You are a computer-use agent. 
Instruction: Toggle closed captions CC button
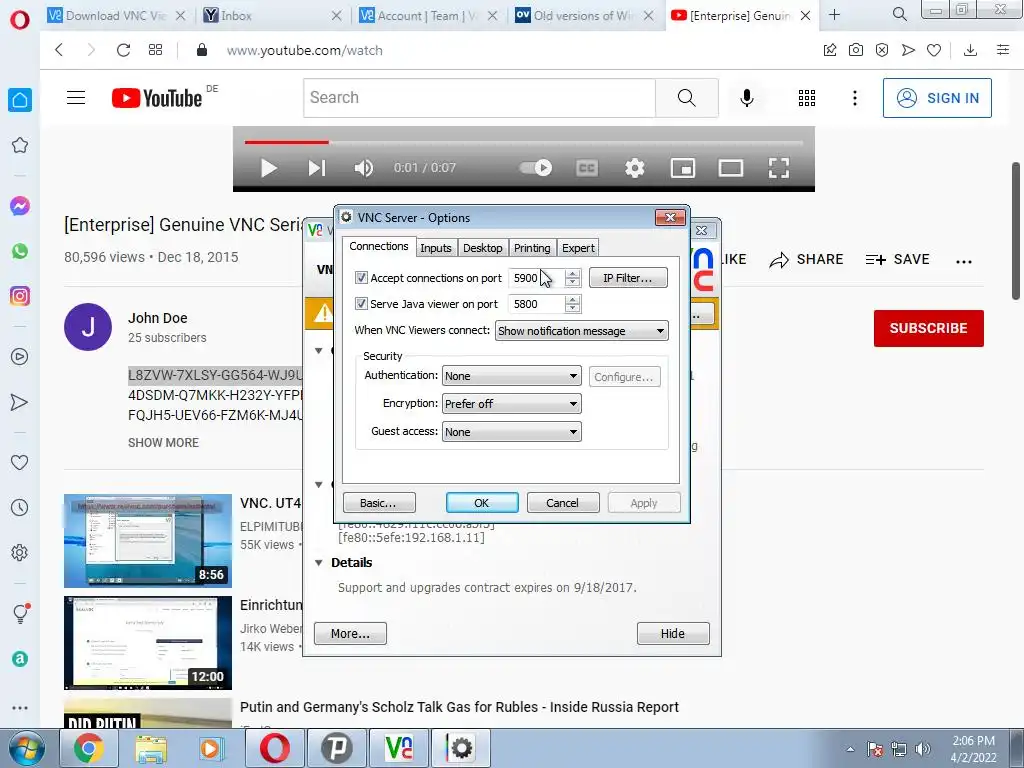click(x=587, y=168)
